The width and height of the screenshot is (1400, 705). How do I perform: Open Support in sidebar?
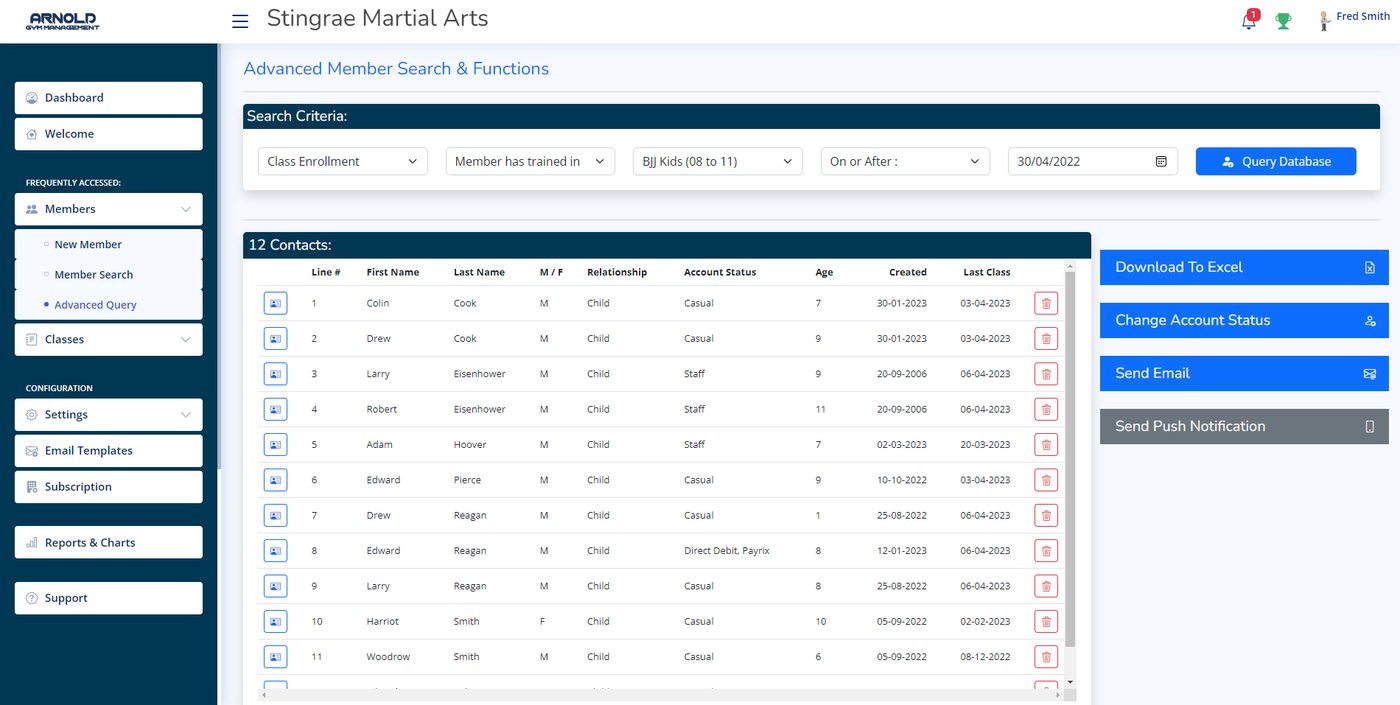click(108, 598)
